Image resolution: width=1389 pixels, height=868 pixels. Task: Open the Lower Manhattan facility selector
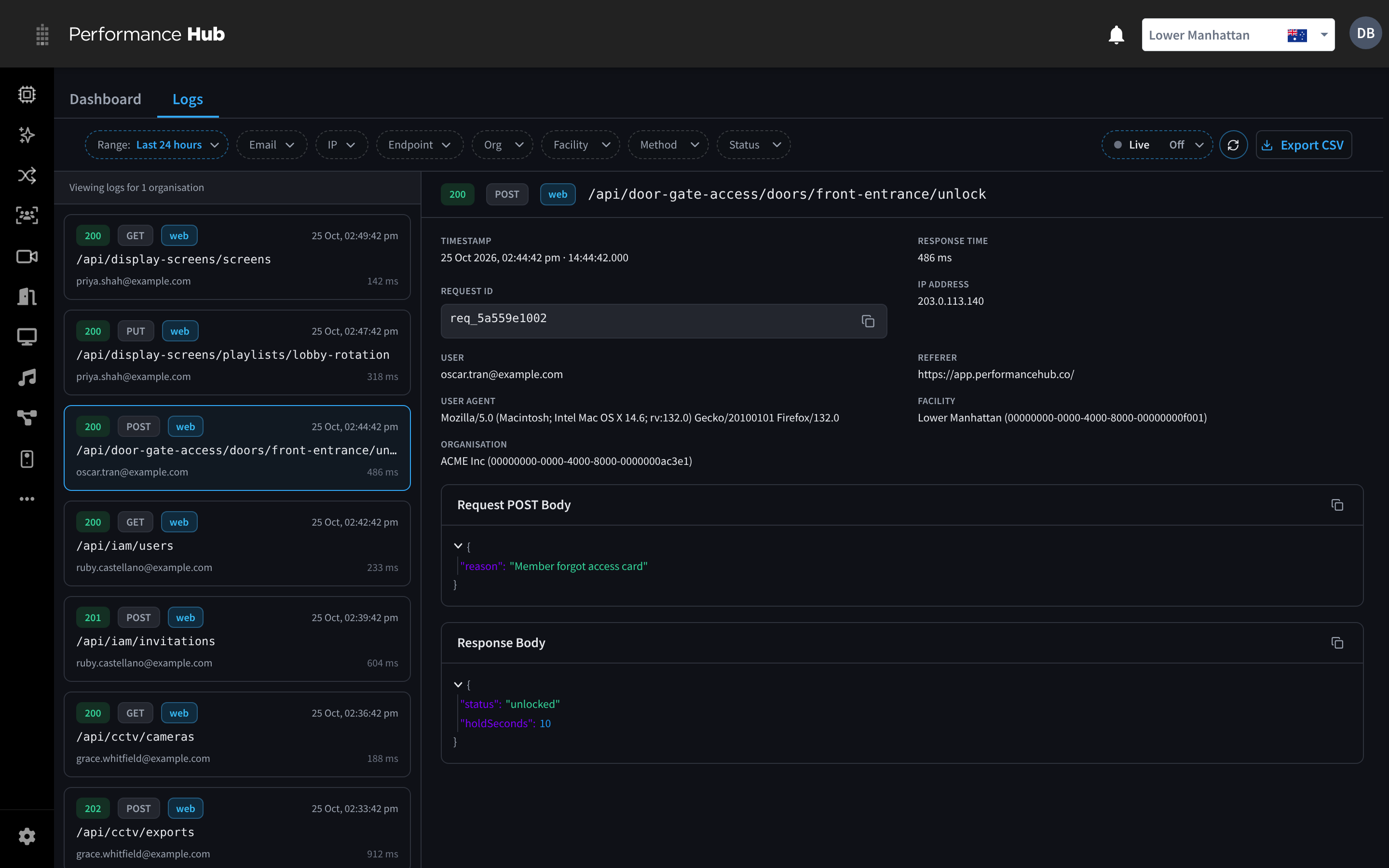[x=1238, y=35]
